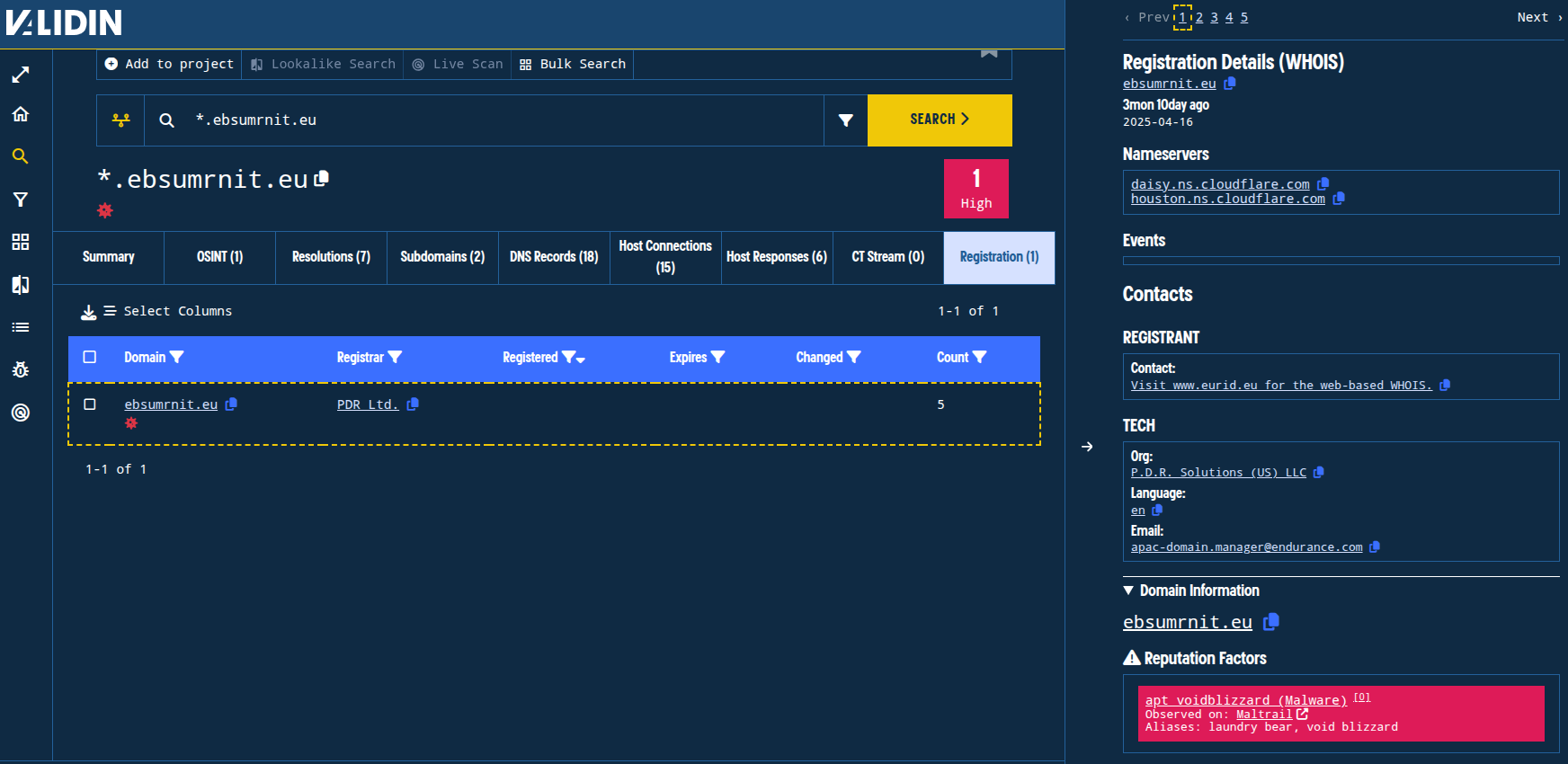Filter the Count column

(980, 357)
